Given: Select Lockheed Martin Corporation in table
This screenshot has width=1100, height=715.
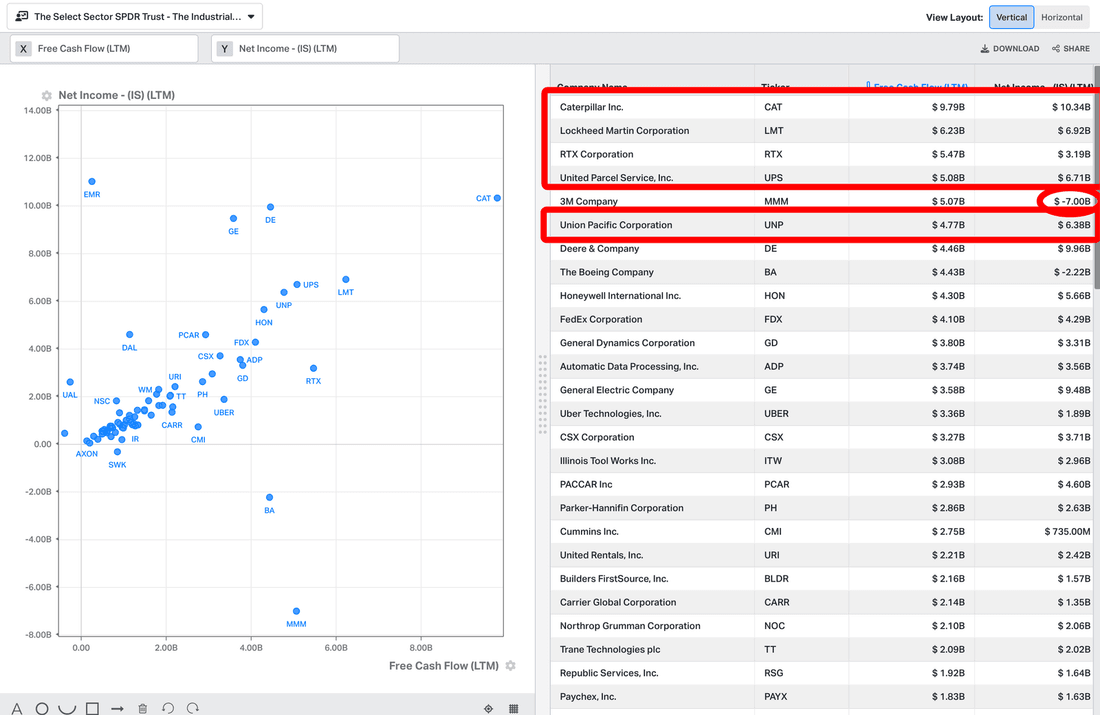Looking at the screenshot, I should [x=624, y=131].
